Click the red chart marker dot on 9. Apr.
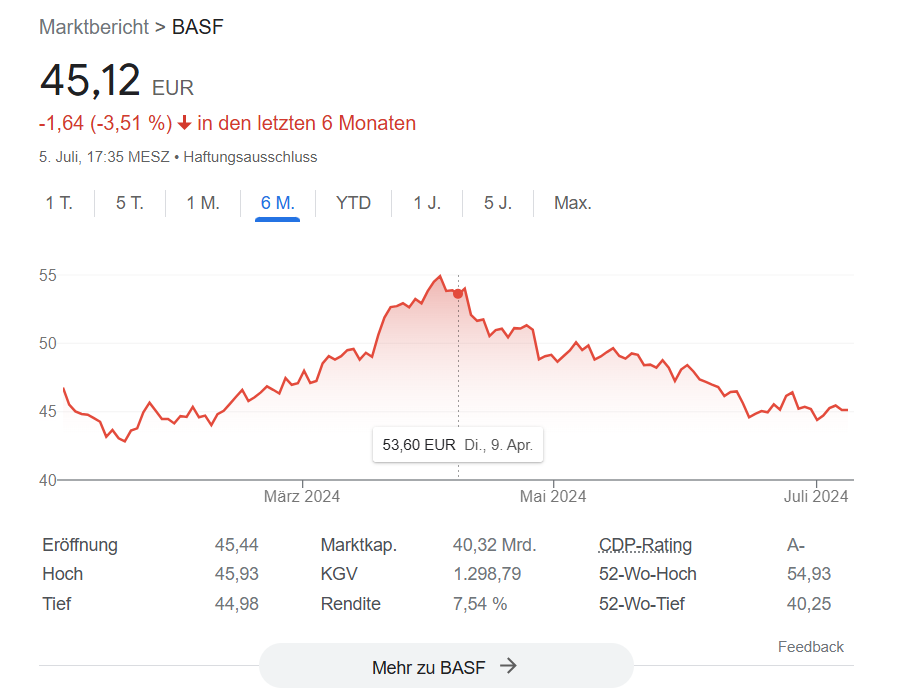 coord(458,294)
